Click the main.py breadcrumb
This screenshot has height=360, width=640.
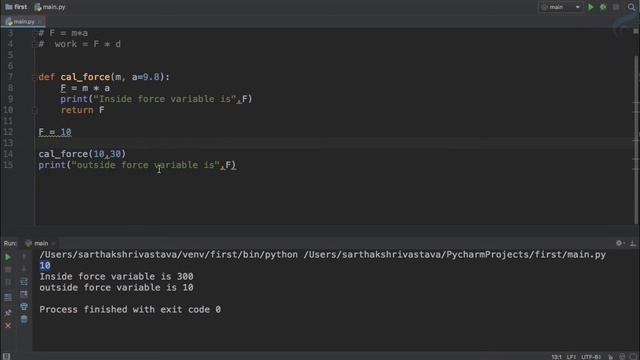tap(50, 7)
